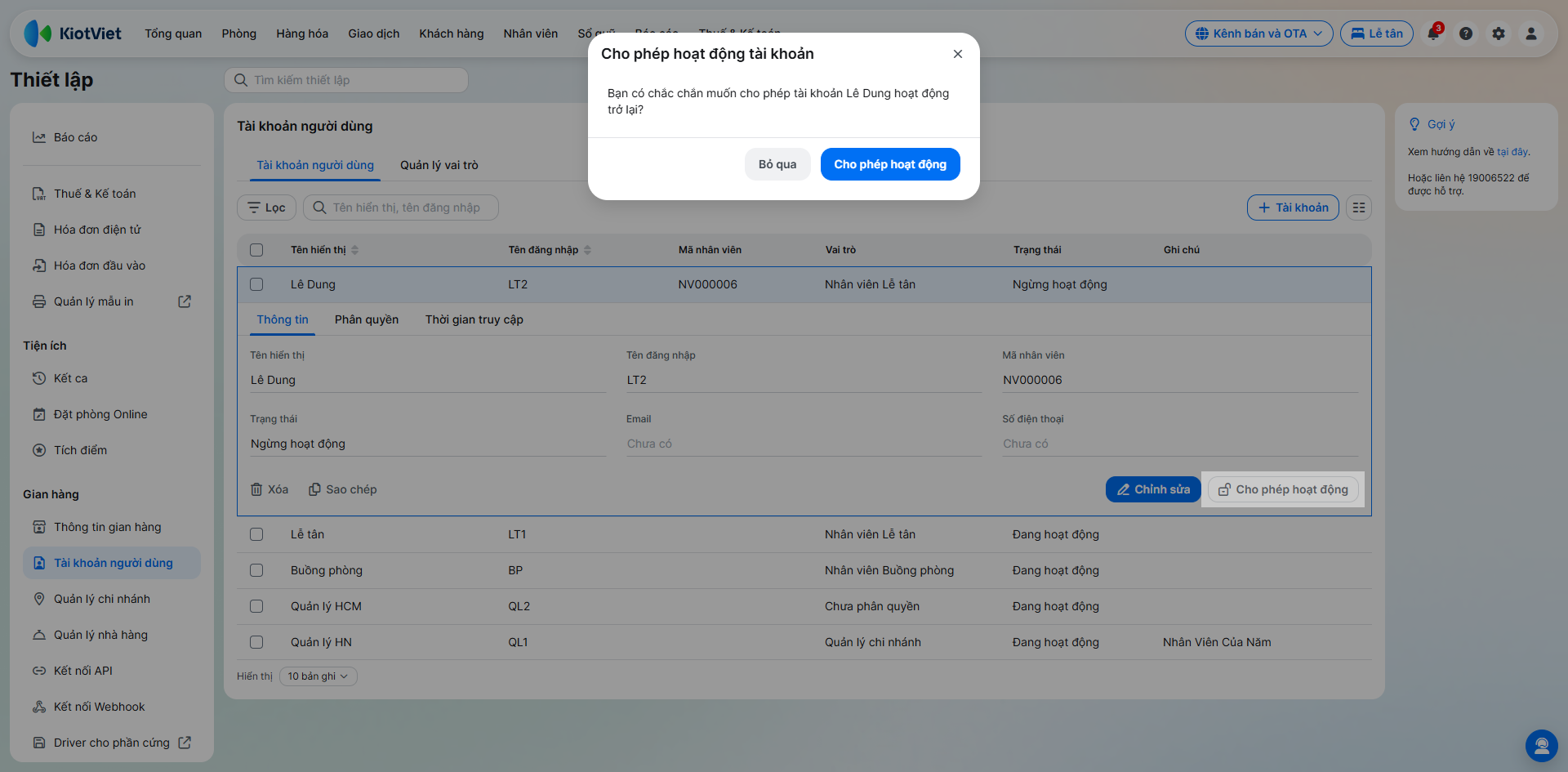
Task: Tick the checkbox for Quản lý HCM row
Action: pos(256,606)
